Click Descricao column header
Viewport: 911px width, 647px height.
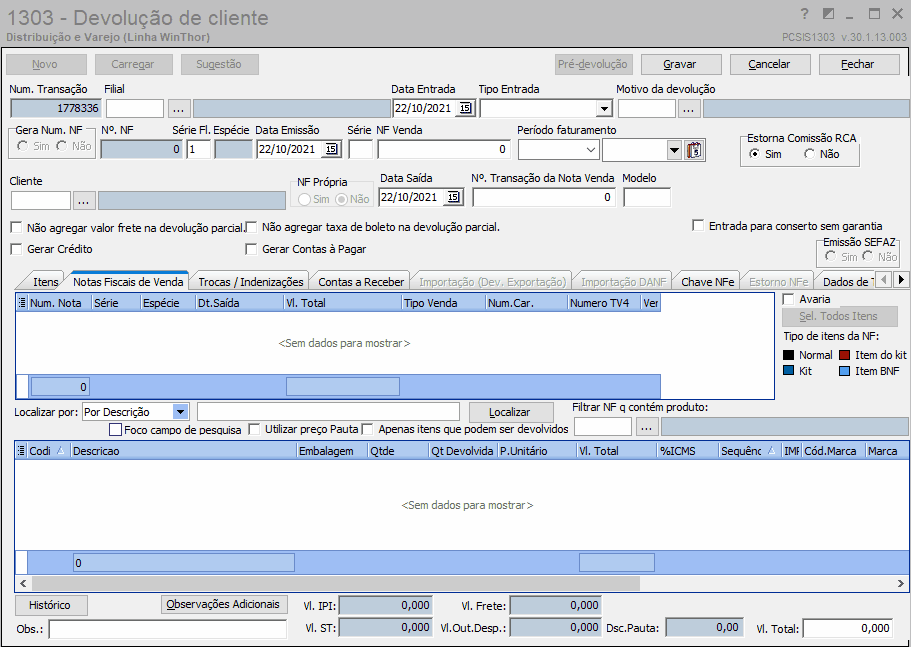(184, 451)
